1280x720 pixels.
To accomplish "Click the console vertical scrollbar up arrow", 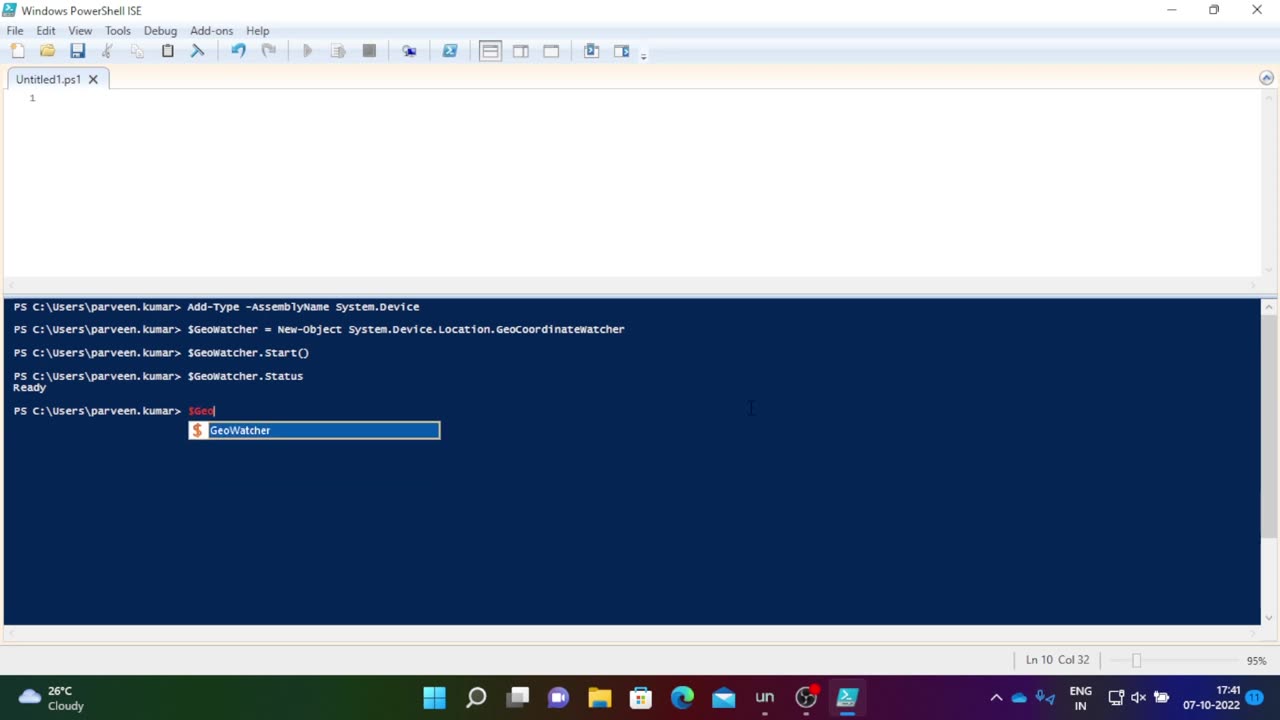I will pos(1268,307).
